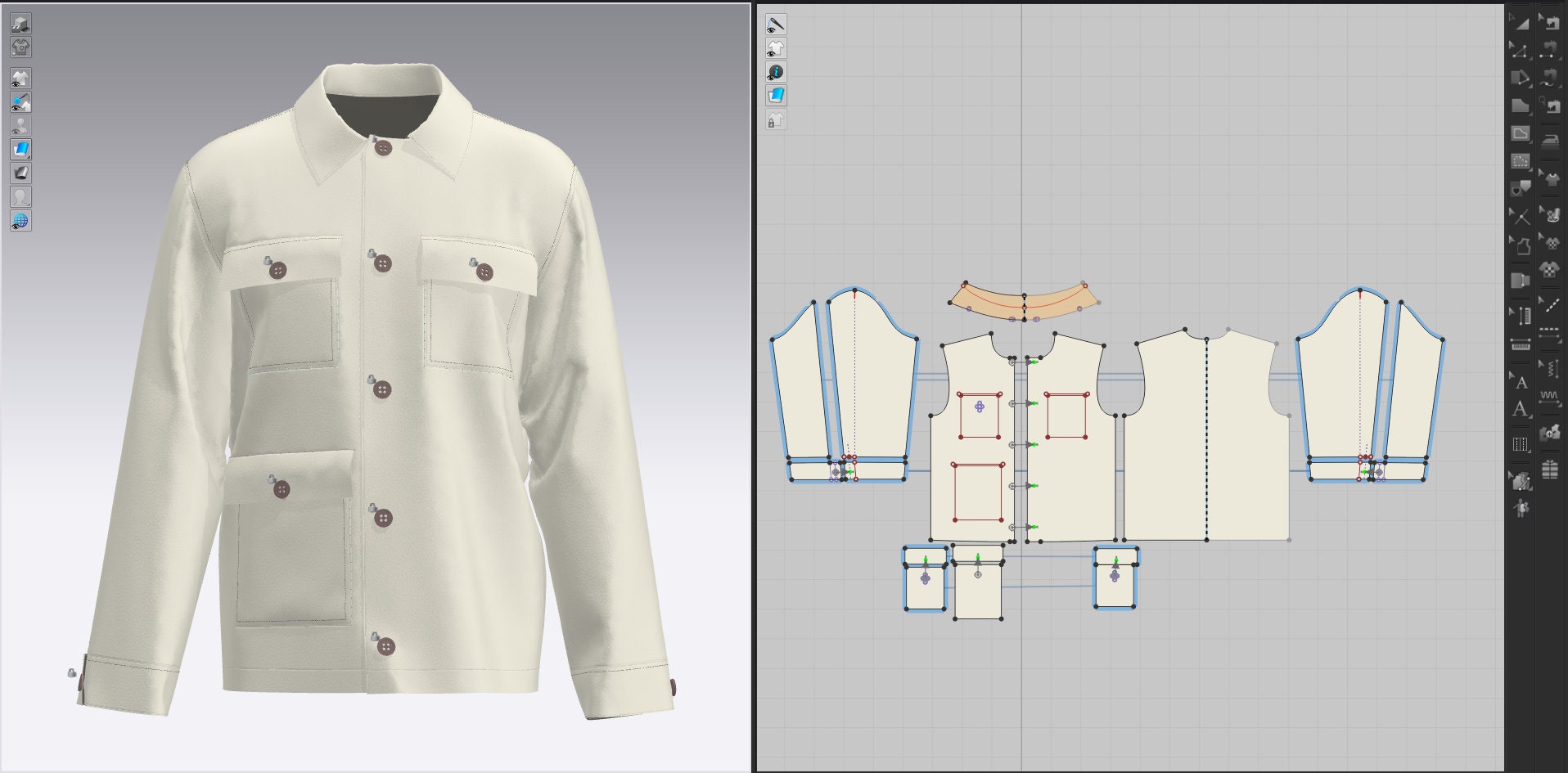Click the lower pocket flap button
1568x773 pixels.
pos(281,489)
